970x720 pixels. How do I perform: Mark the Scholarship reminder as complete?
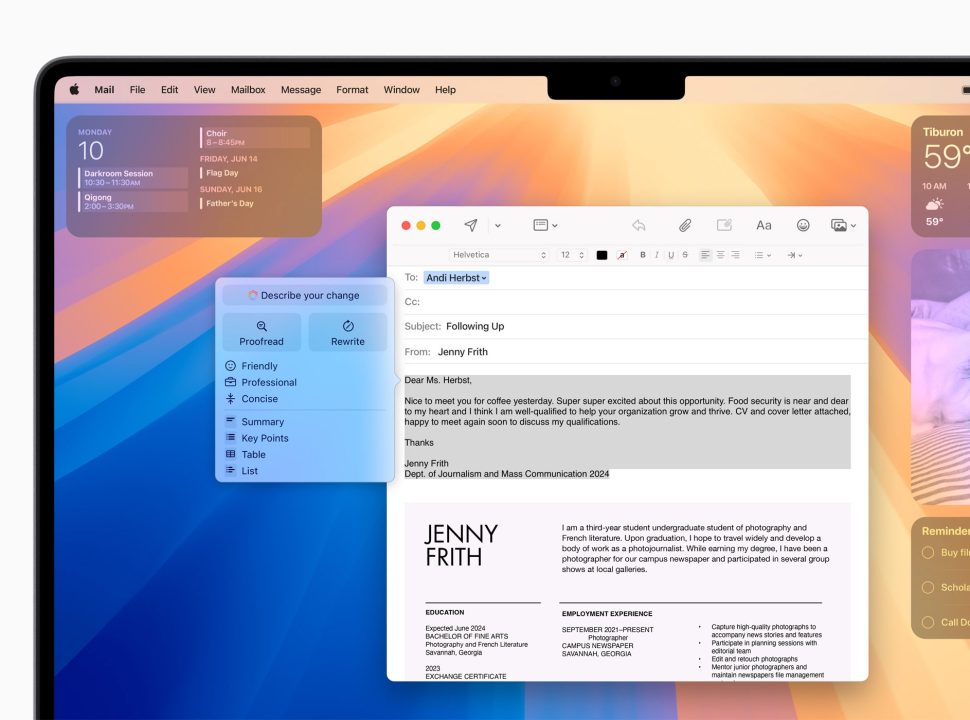coord(927,587)
